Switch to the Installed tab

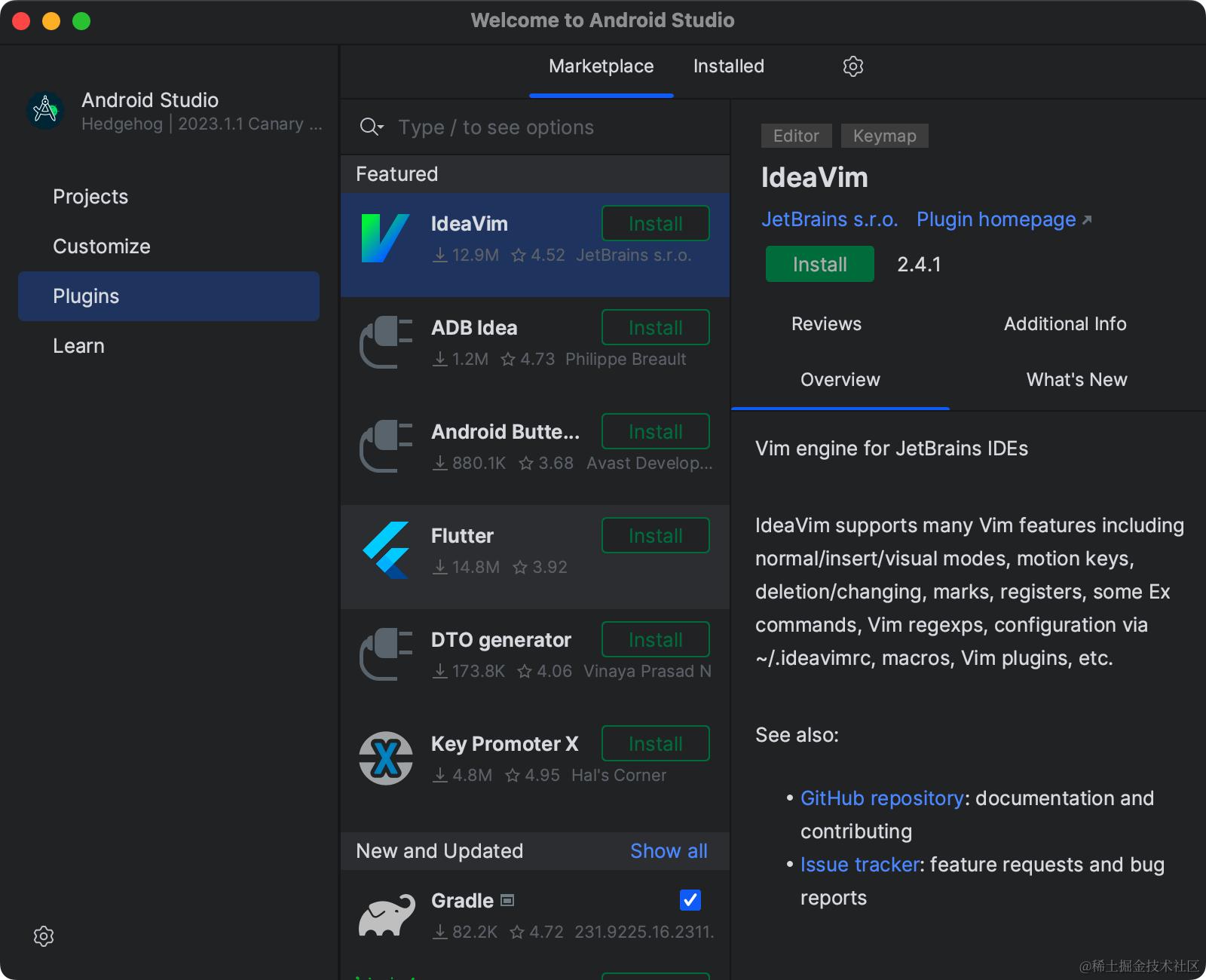[728, 66]
